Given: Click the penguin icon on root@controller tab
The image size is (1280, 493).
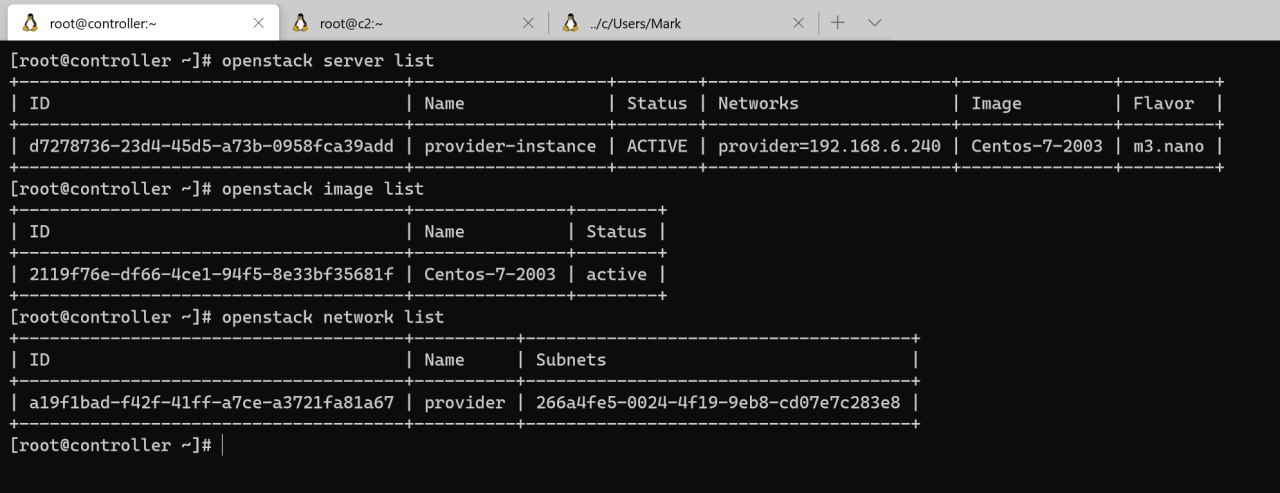Looking at the screenshot, I should tap(30, 22).
